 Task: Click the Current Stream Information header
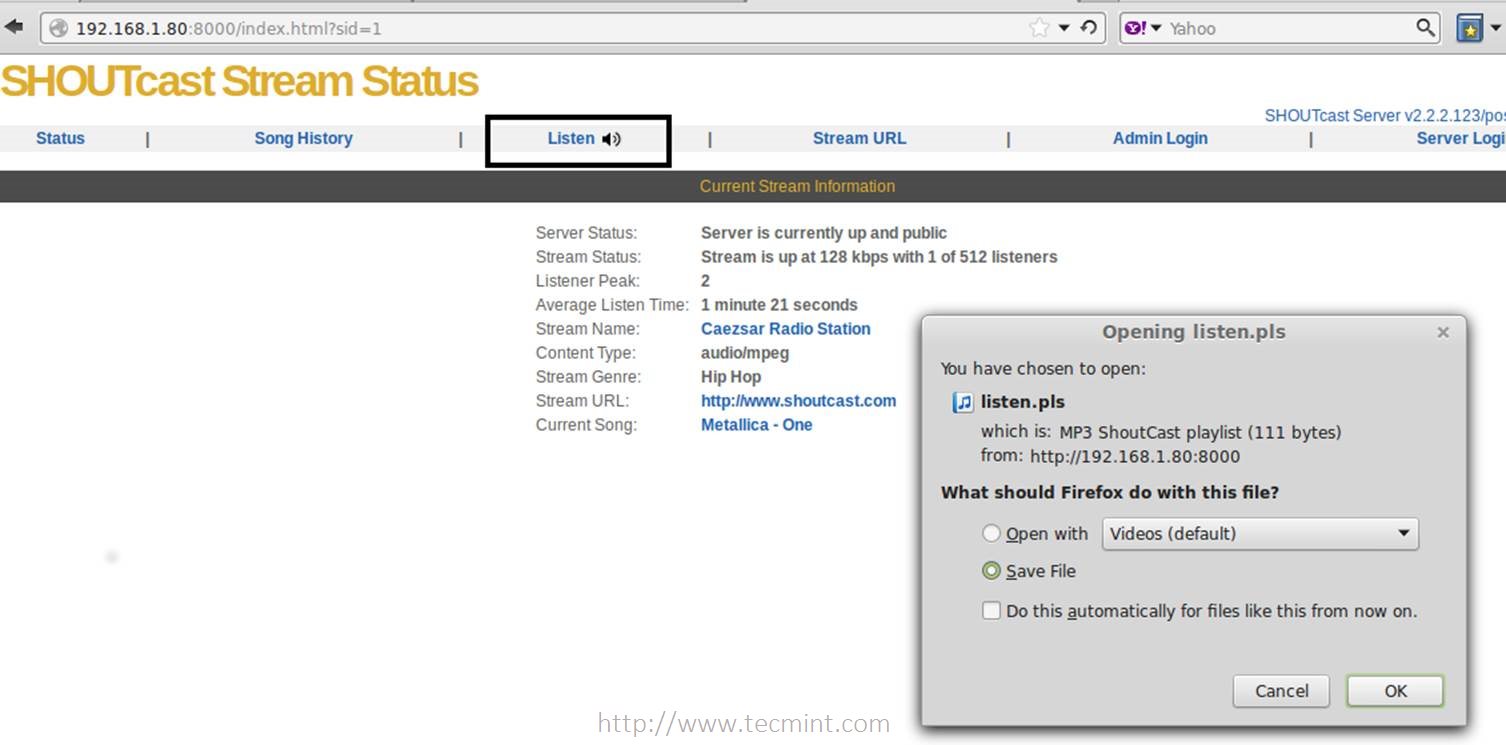(797, 186)
